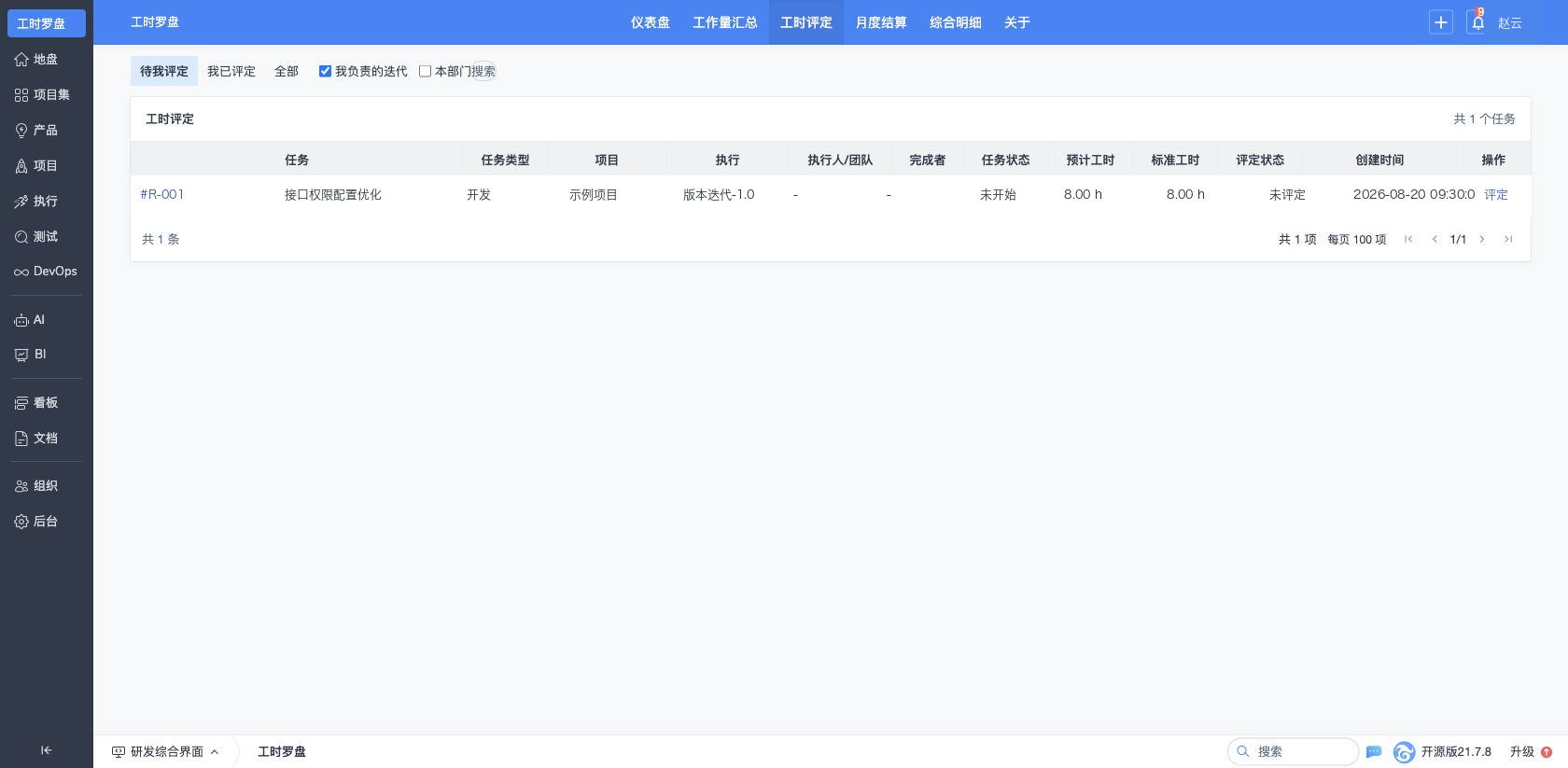This screenshot has height=768, width=1568.
Task: Open task link #R-001
Action: click(x=162, y=194)
